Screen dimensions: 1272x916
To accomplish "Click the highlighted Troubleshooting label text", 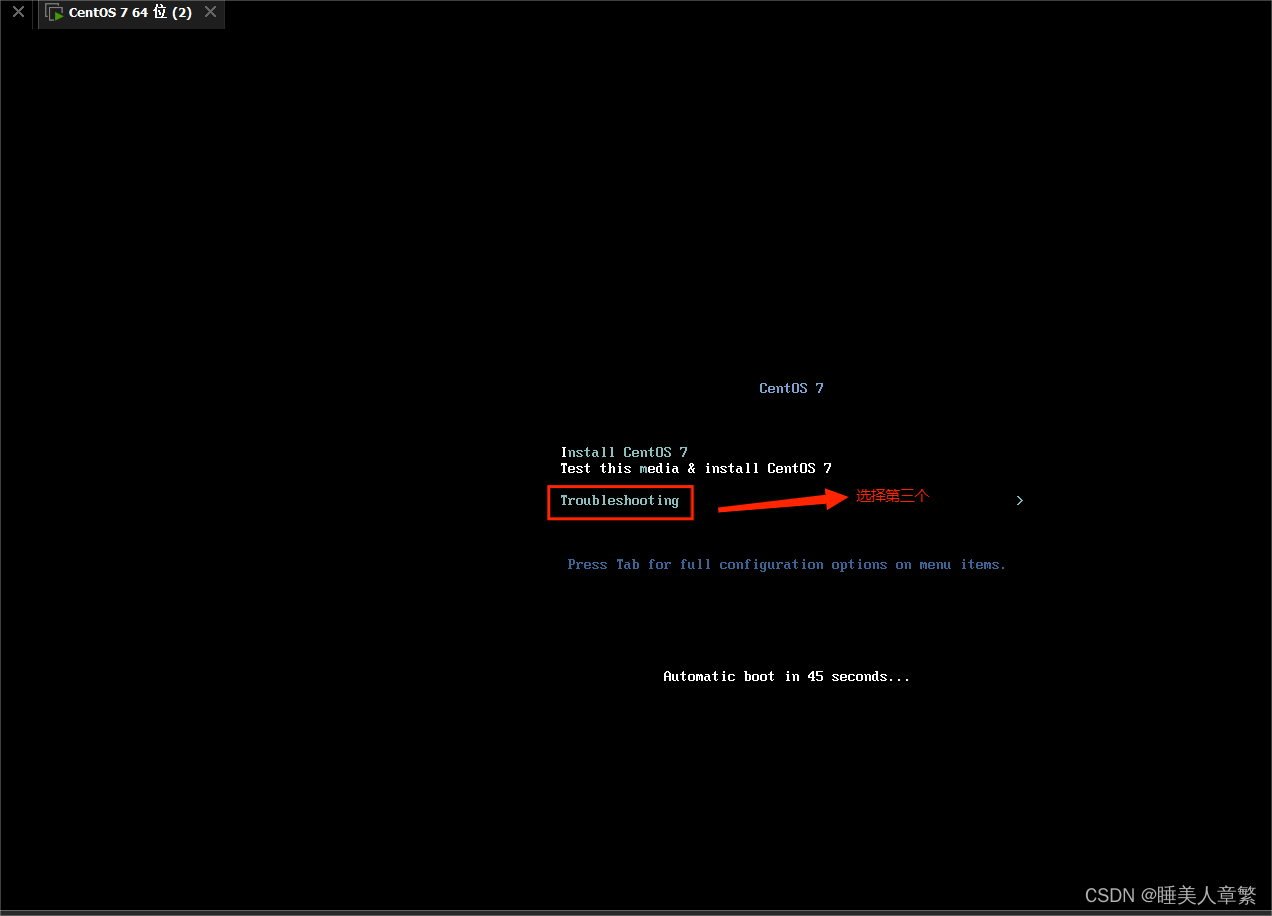I will 620,500.
